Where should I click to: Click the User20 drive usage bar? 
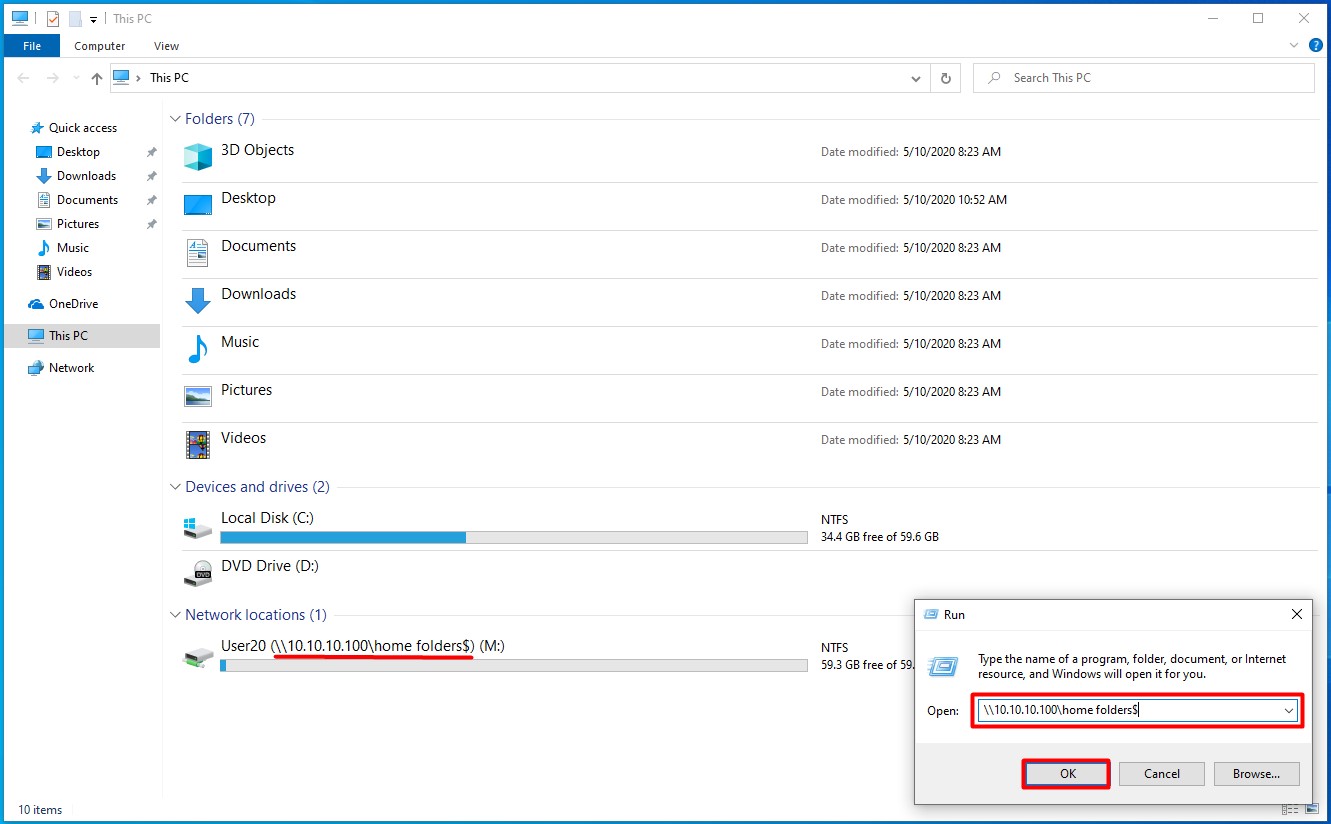pyautogui.click(x=514, y=665)
